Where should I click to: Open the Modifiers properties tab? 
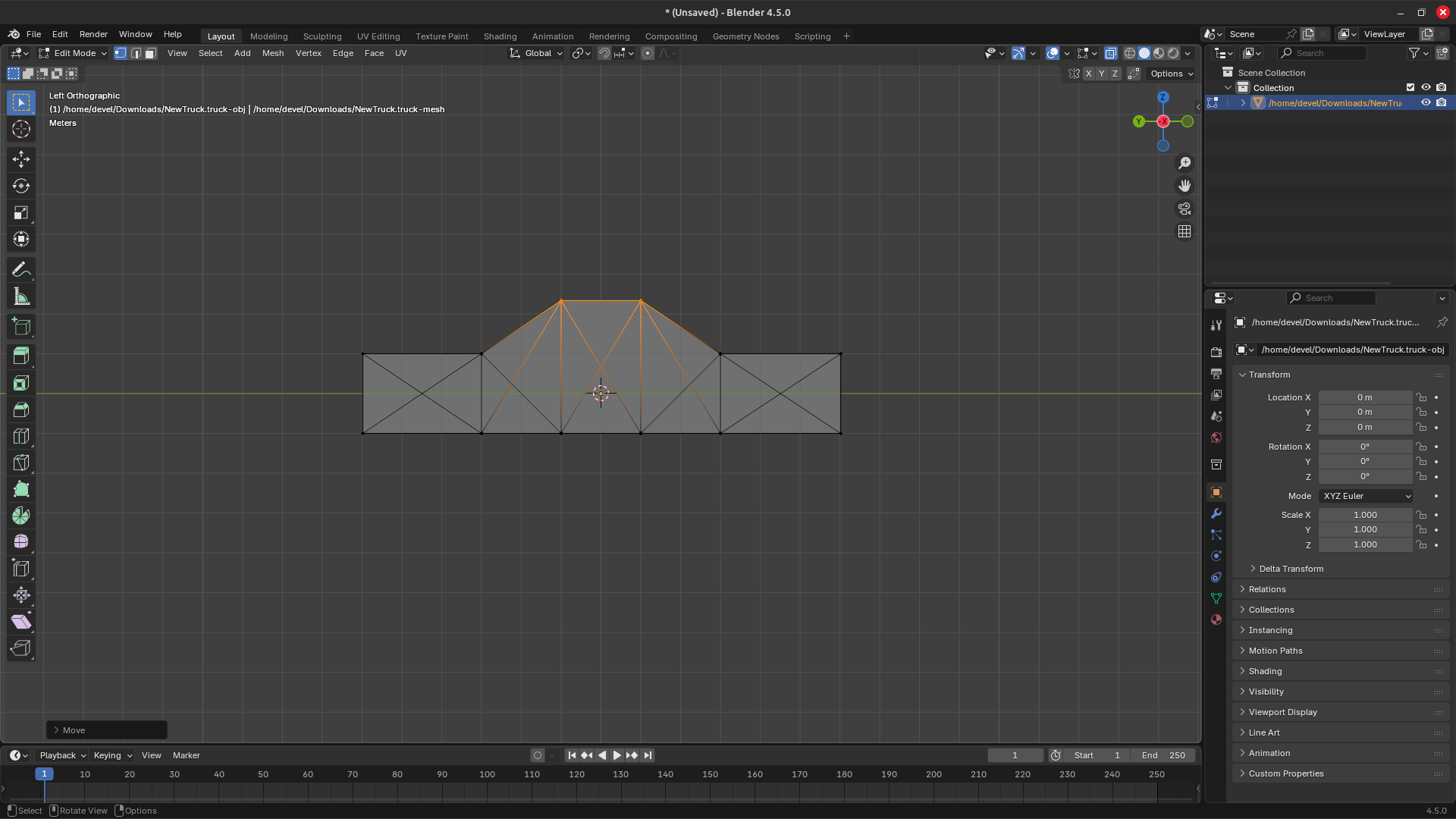(x=1216, y=513)
